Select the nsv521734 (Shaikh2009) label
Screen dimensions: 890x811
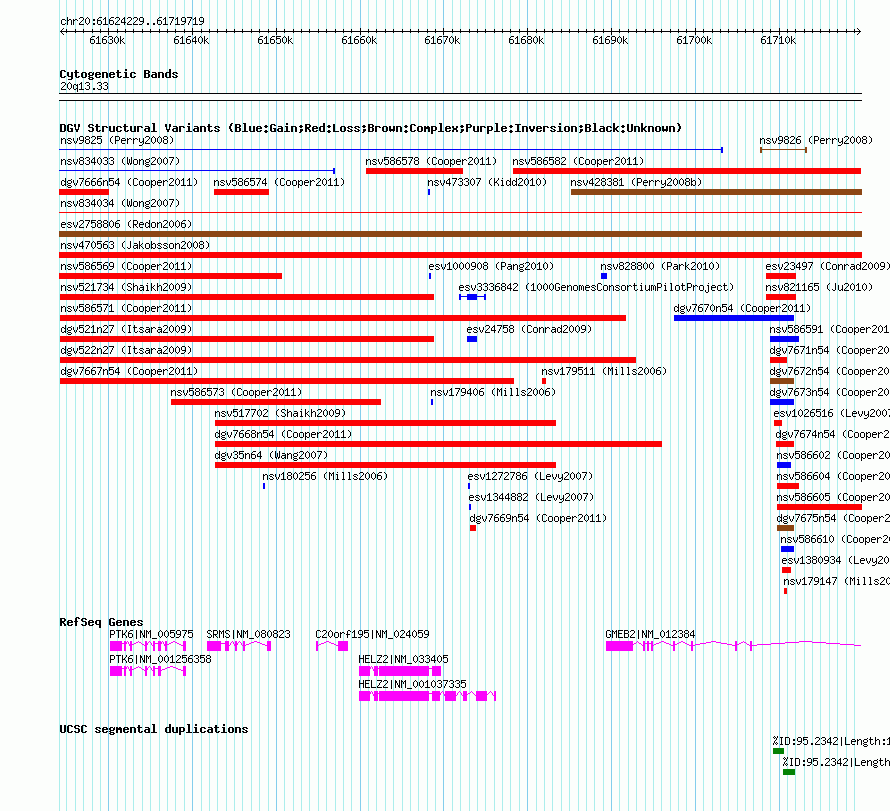coord(126,287)
